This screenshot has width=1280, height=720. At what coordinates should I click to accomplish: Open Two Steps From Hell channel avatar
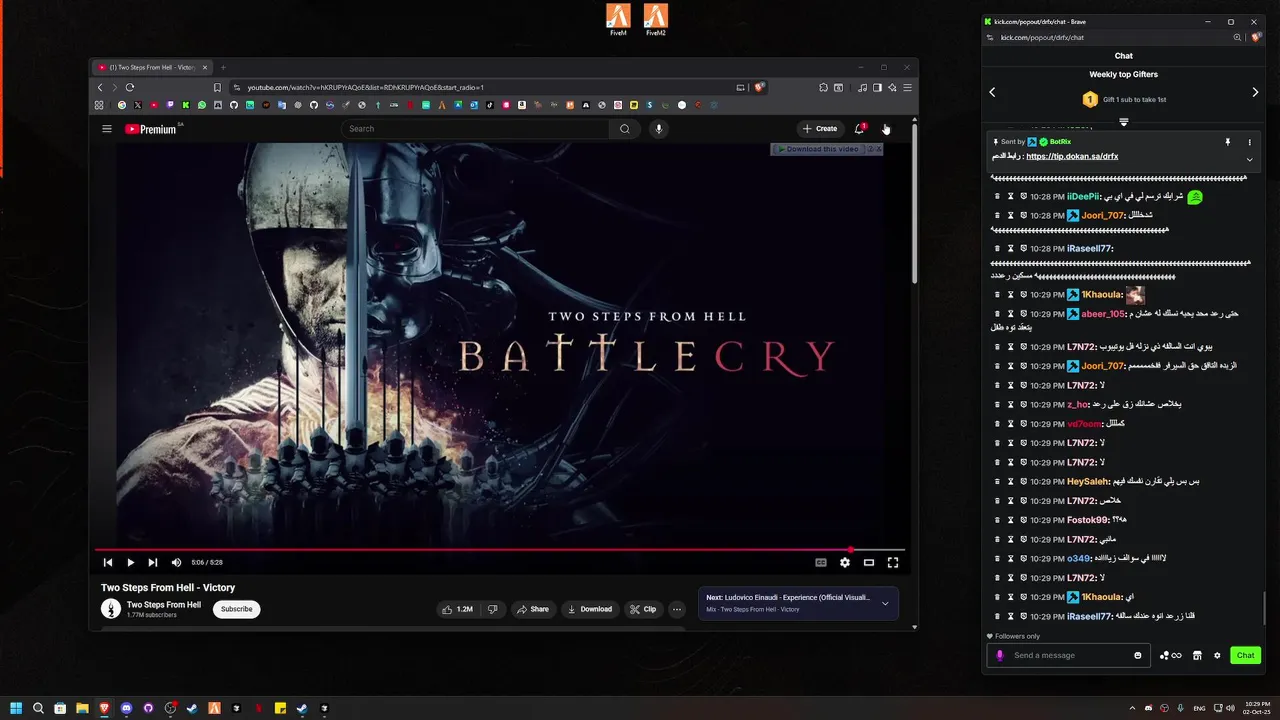point(111,609)
